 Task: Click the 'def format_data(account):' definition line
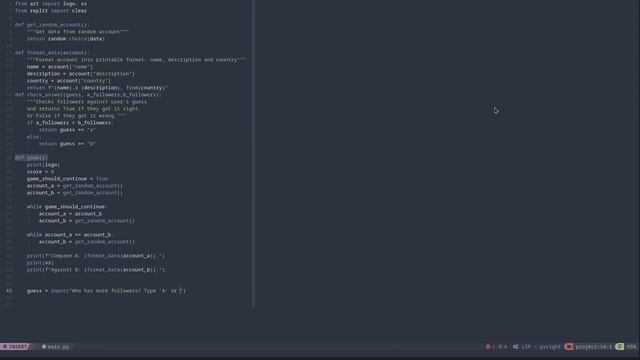tap(51, 53)
